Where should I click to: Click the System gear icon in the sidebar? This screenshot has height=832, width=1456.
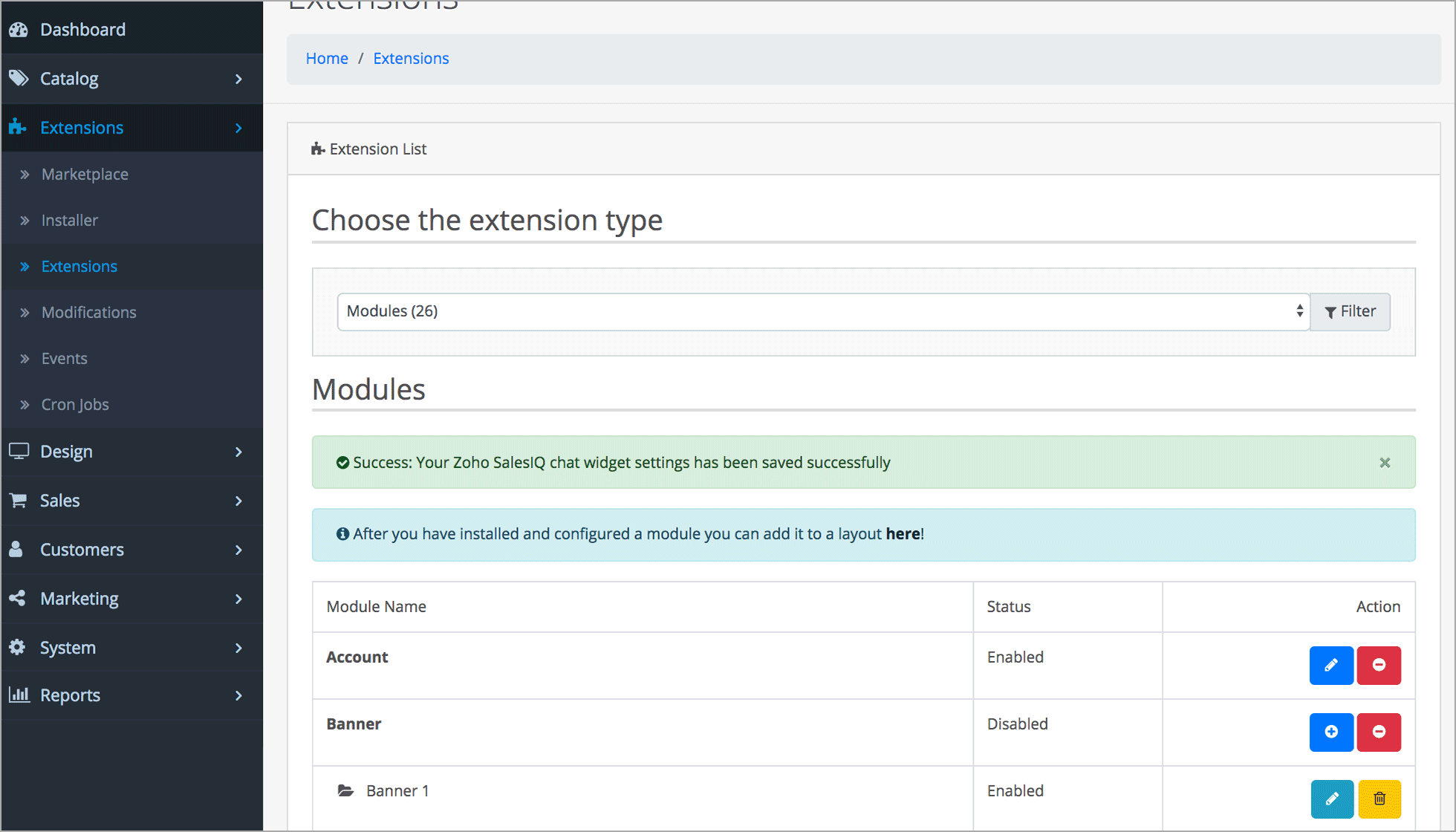coord(18,647)
